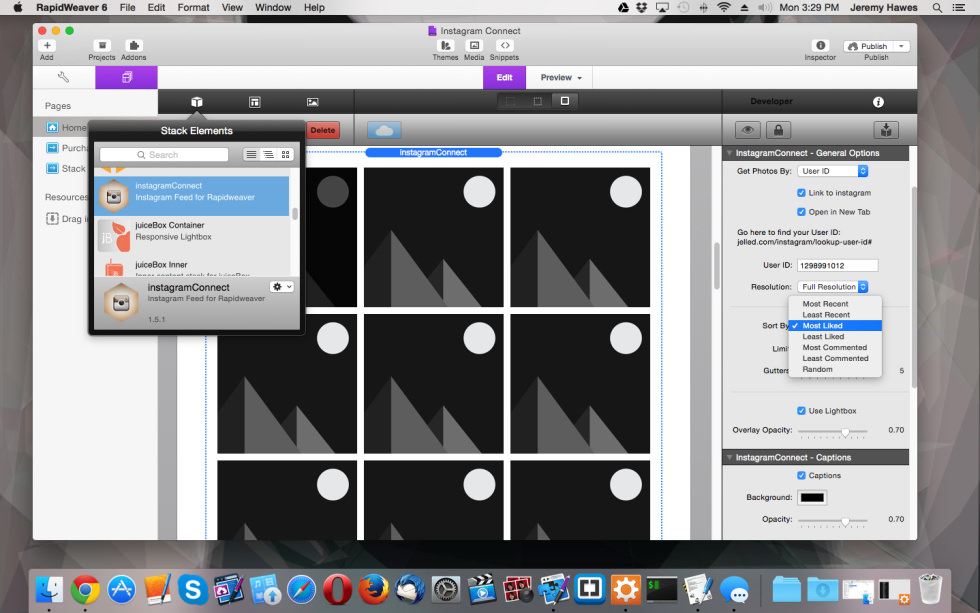Click the lock button in Developer panel
Screen dimensions: 980x613
point(778,130)
